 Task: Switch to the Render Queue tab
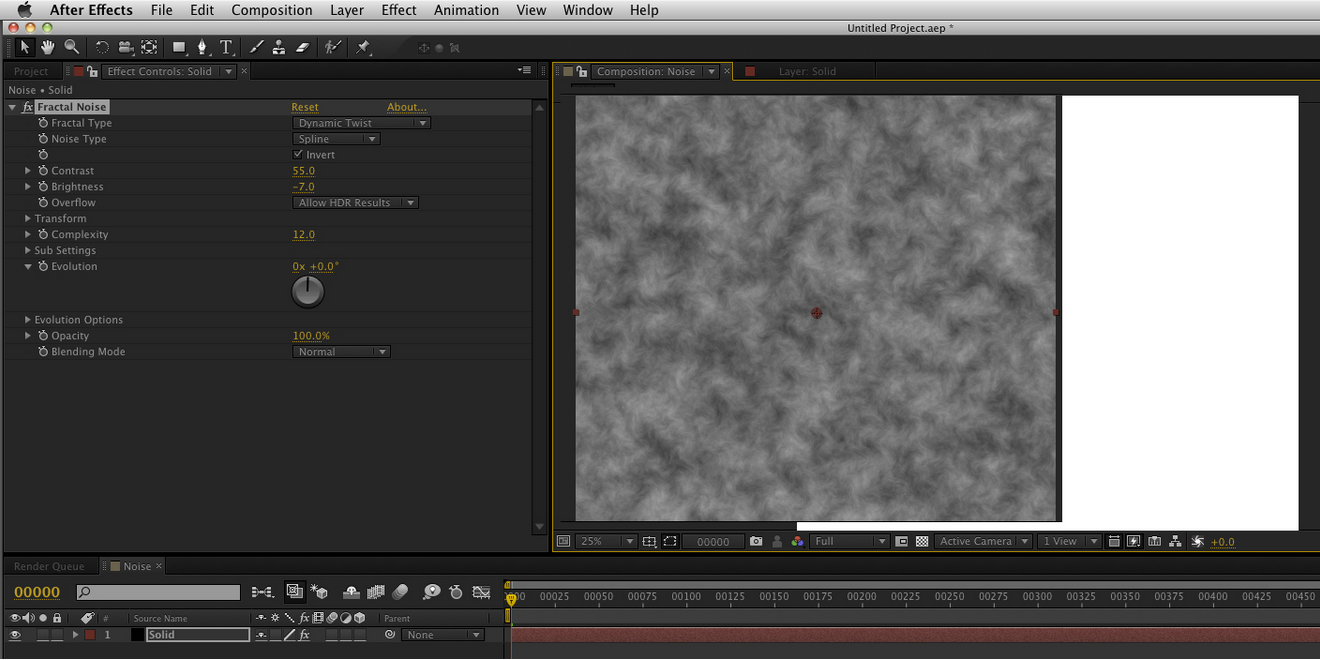click(49, 566)
